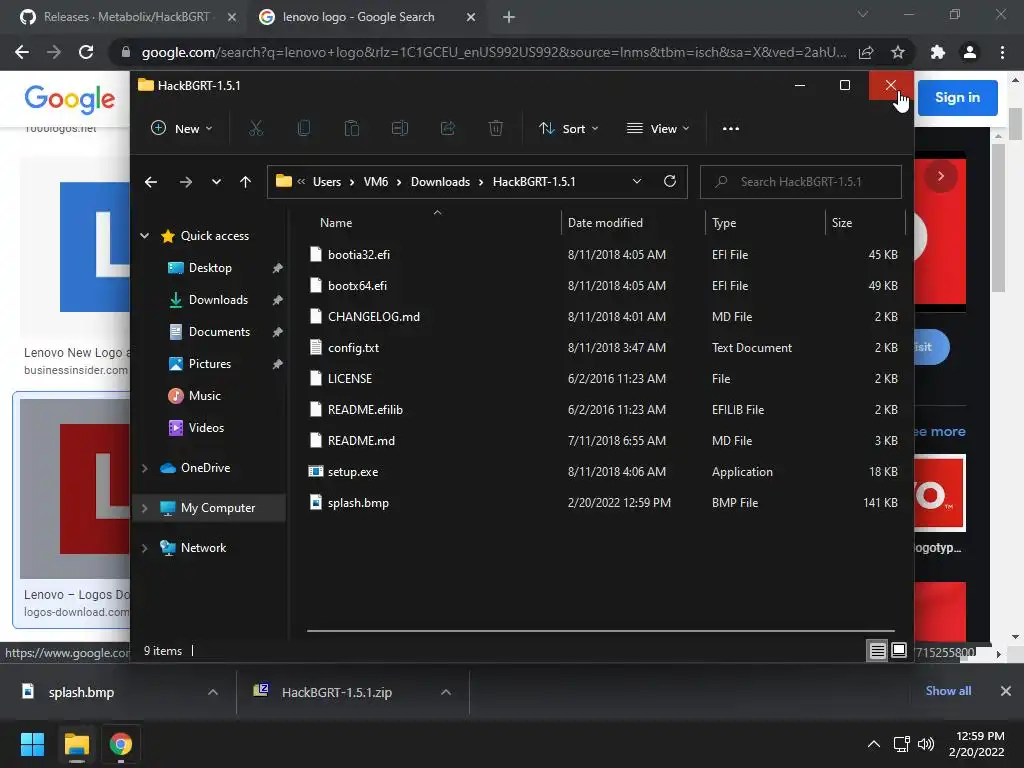Click the volume icon in system tray
The height and width of the screenshot is (768, 1024).
pos(926,744)
